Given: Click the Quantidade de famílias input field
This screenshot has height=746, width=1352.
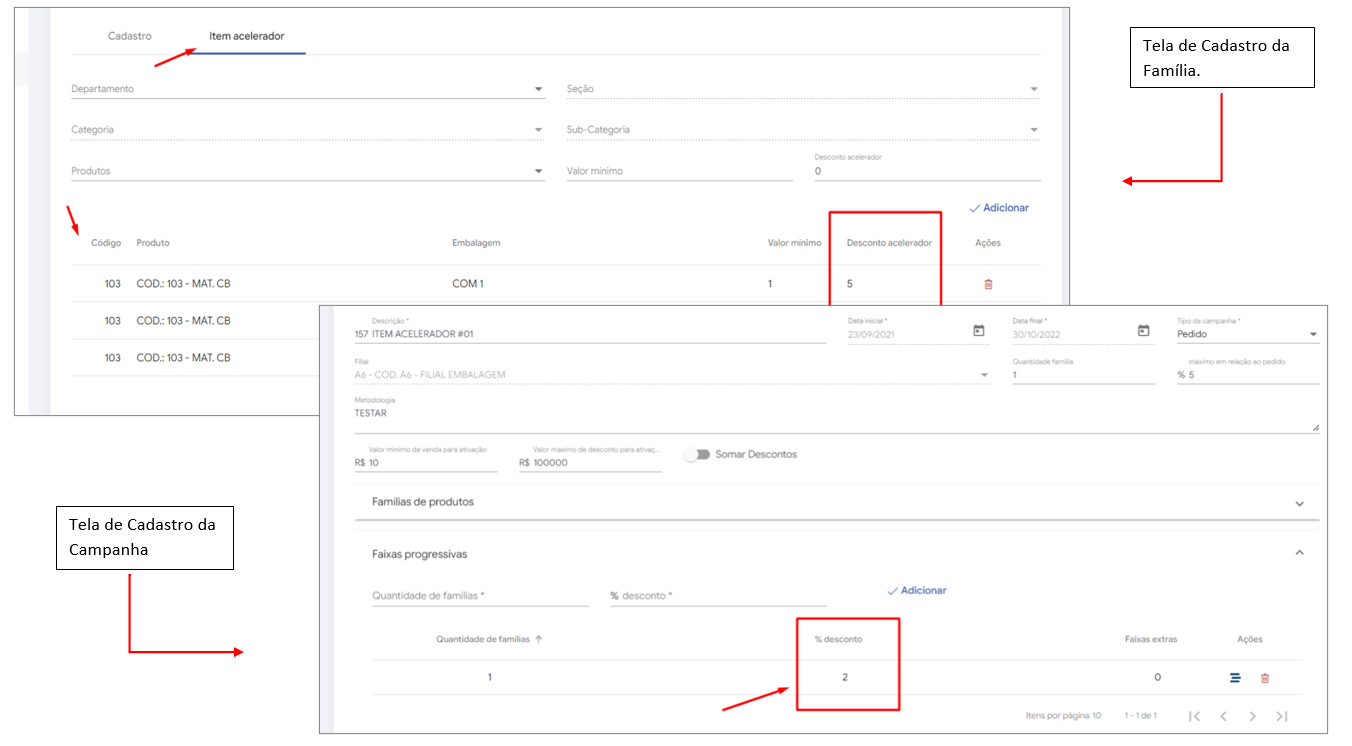Looking at the screenshot, I should click(479, 596).
